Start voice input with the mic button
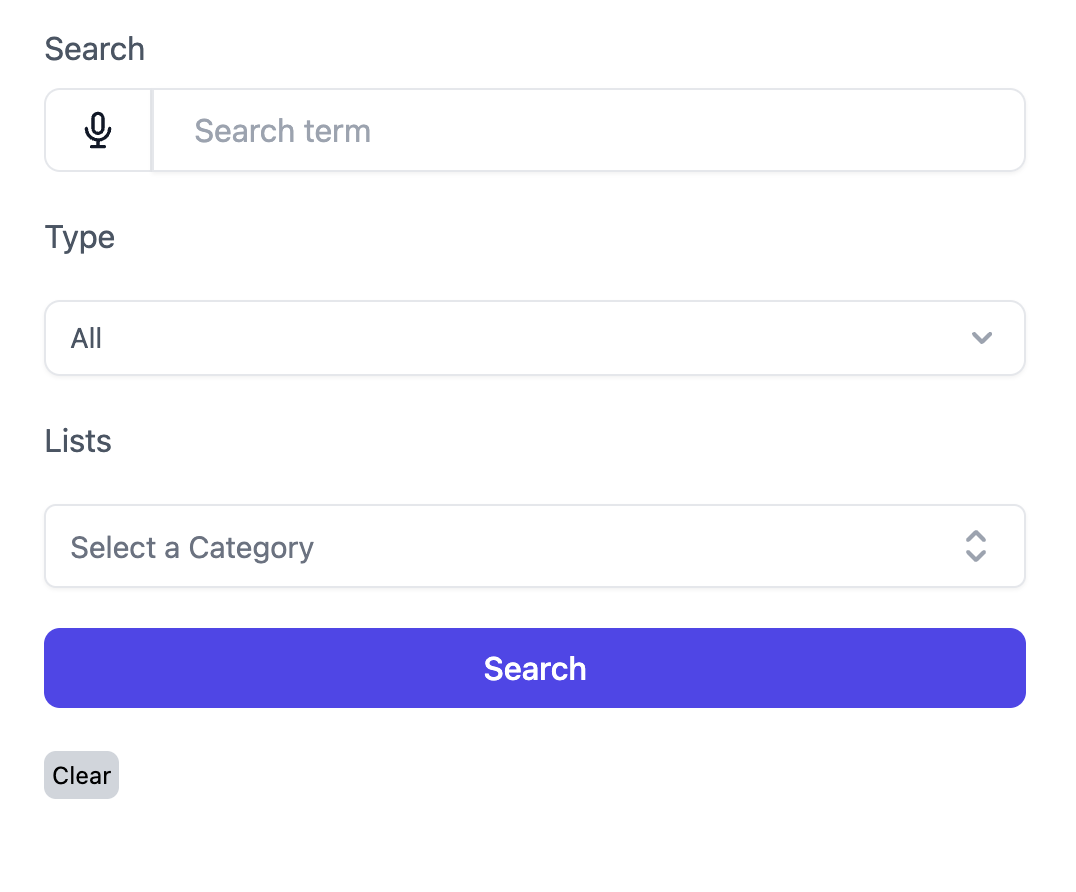1076x892 pixels. point(98,131)
